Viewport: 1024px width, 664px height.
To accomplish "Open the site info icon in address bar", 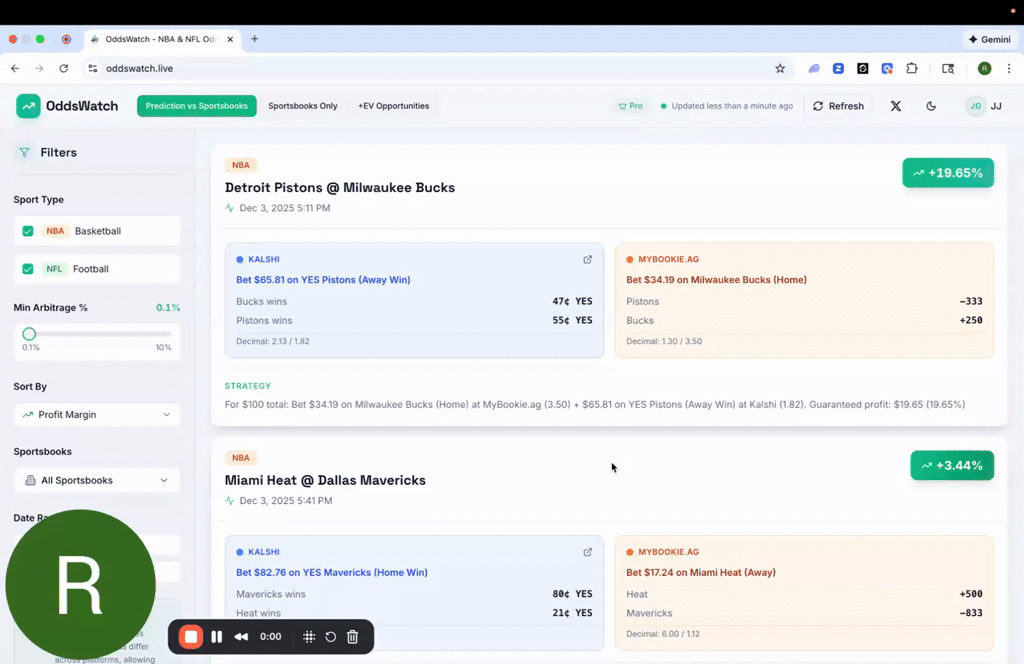I will (x=93, y=68).
